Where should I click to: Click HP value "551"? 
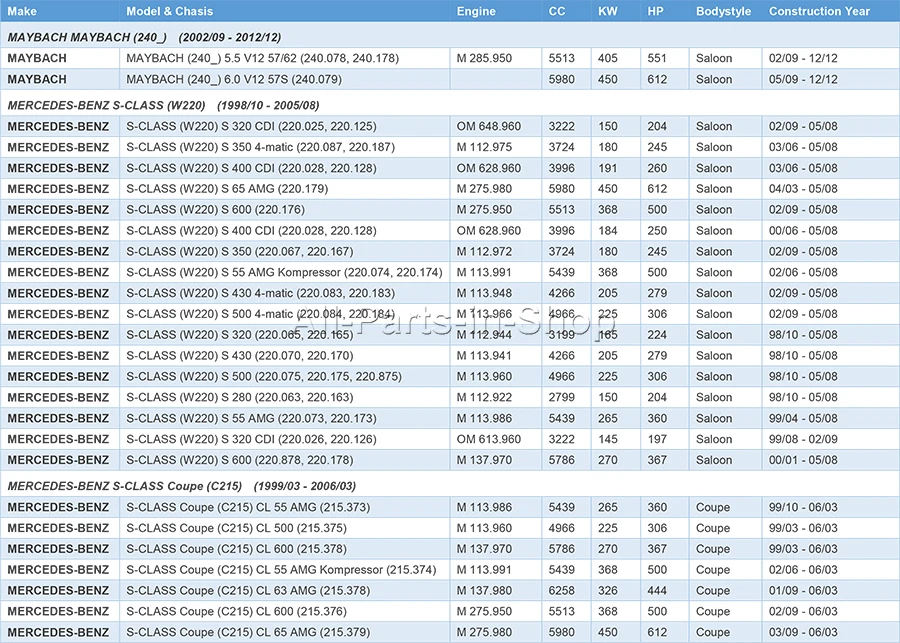coord(657,58)
